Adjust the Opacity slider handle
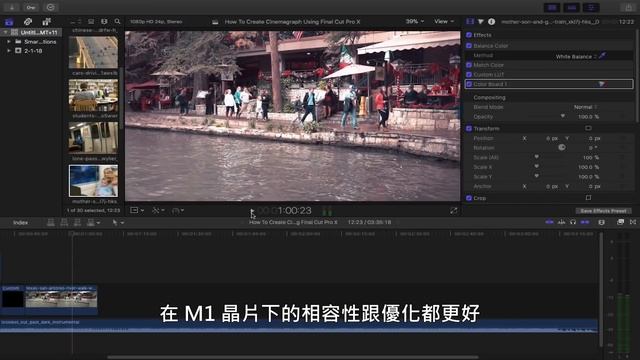 (x=563, y=116)
